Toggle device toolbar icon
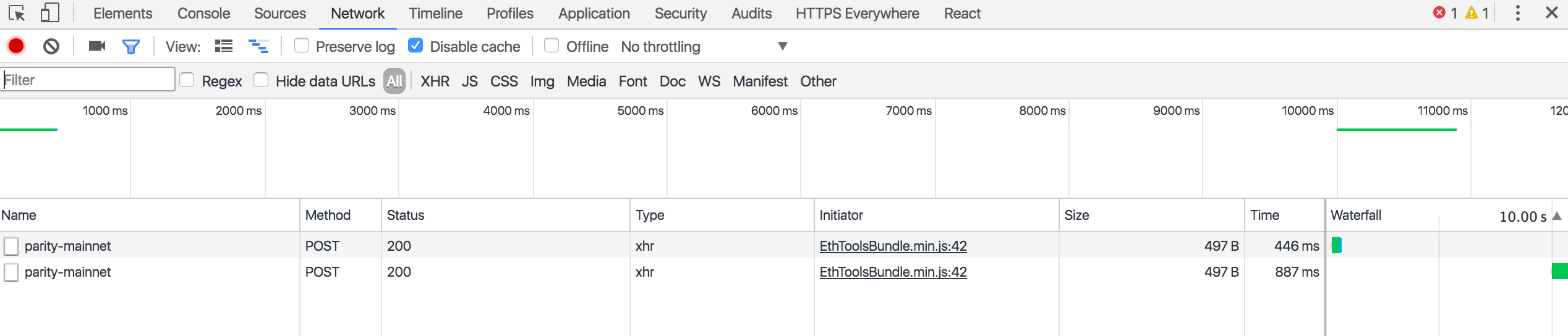This screenshot has height=336, width=1568. [x=49, y=14]
